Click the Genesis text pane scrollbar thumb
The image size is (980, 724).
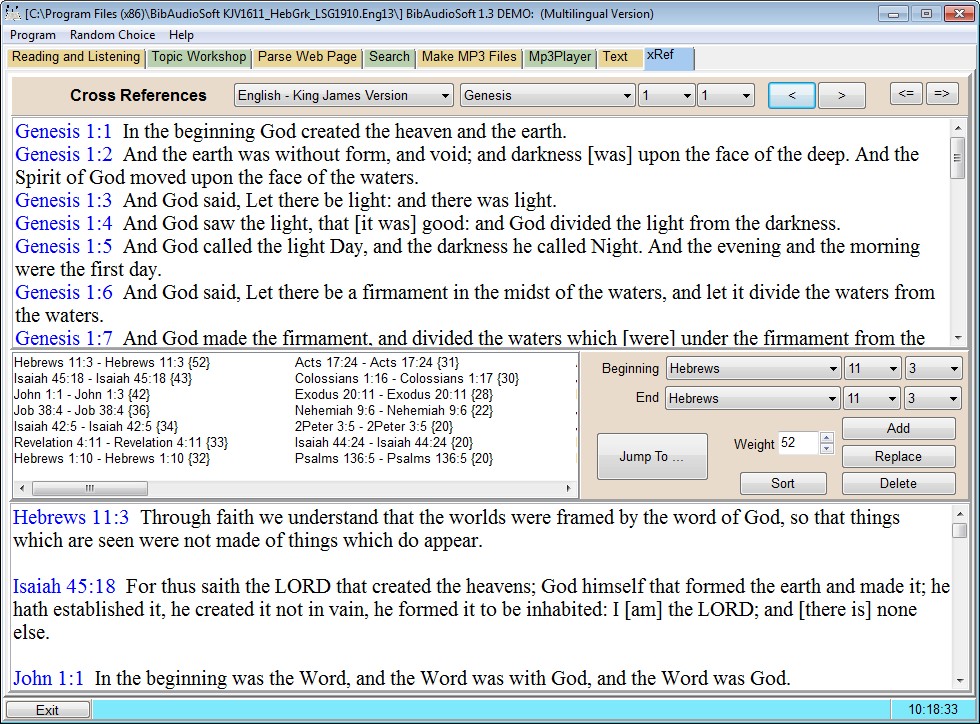[x=957, y=158]
